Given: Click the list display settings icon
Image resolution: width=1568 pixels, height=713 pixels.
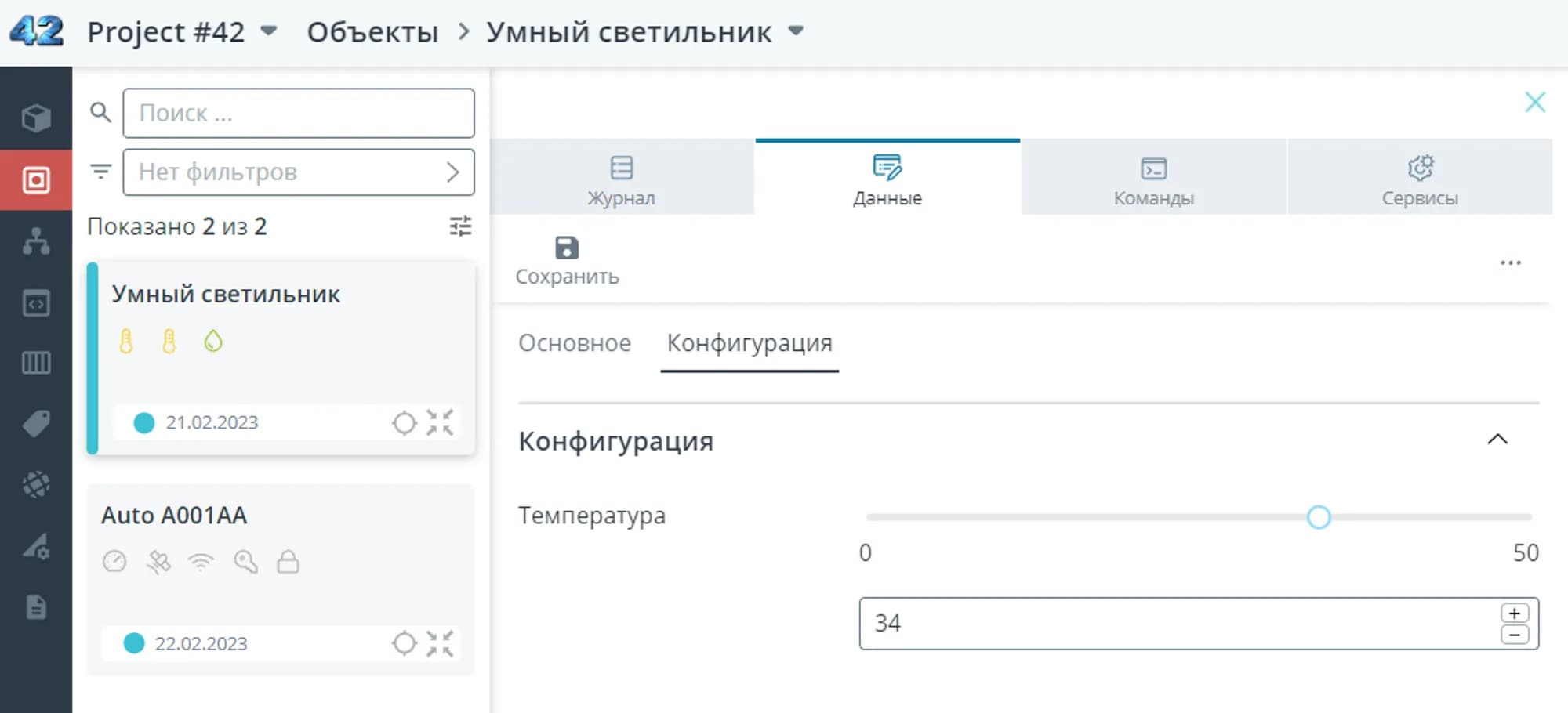Looking at the screenshot, I should [460, 226].
